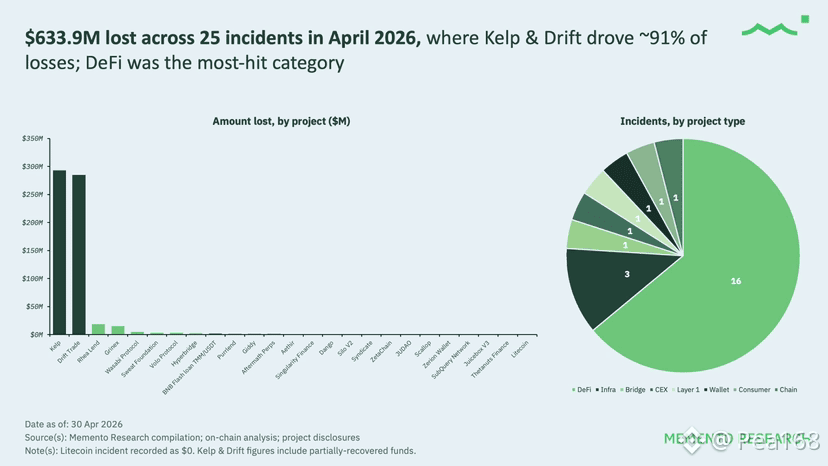Click the 'Incidents, by project type' title
Image resolution: width=828 pixels, height=466 pixels.
coord(682,122)
